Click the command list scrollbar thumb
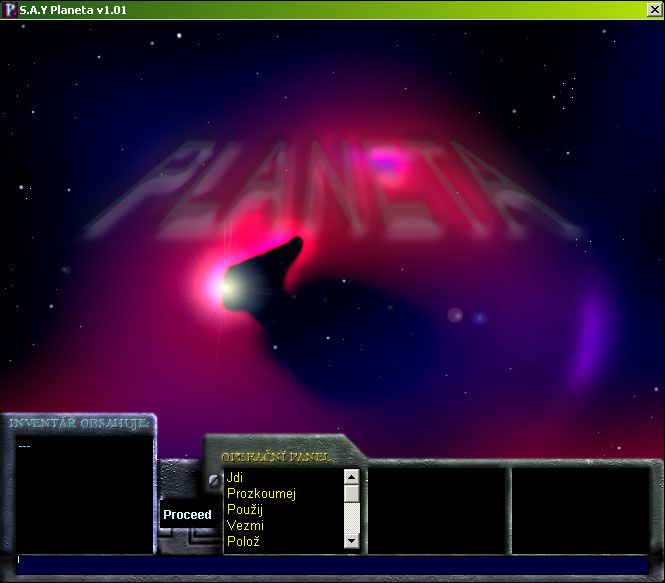 coord(352,494)
